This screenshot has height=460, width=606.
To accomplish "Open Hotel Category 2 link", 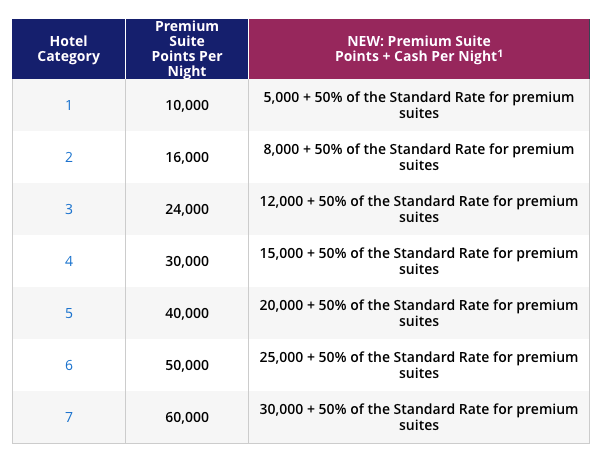I will [69, 157].
